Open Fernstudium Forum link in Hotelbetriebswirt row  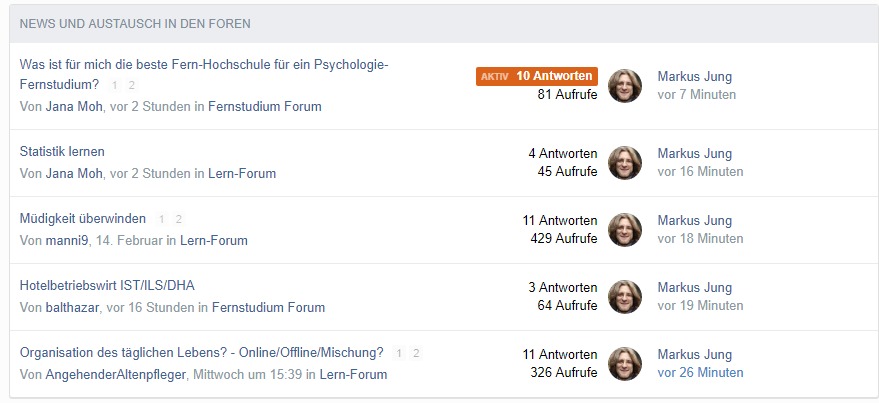tap(268, 307)
